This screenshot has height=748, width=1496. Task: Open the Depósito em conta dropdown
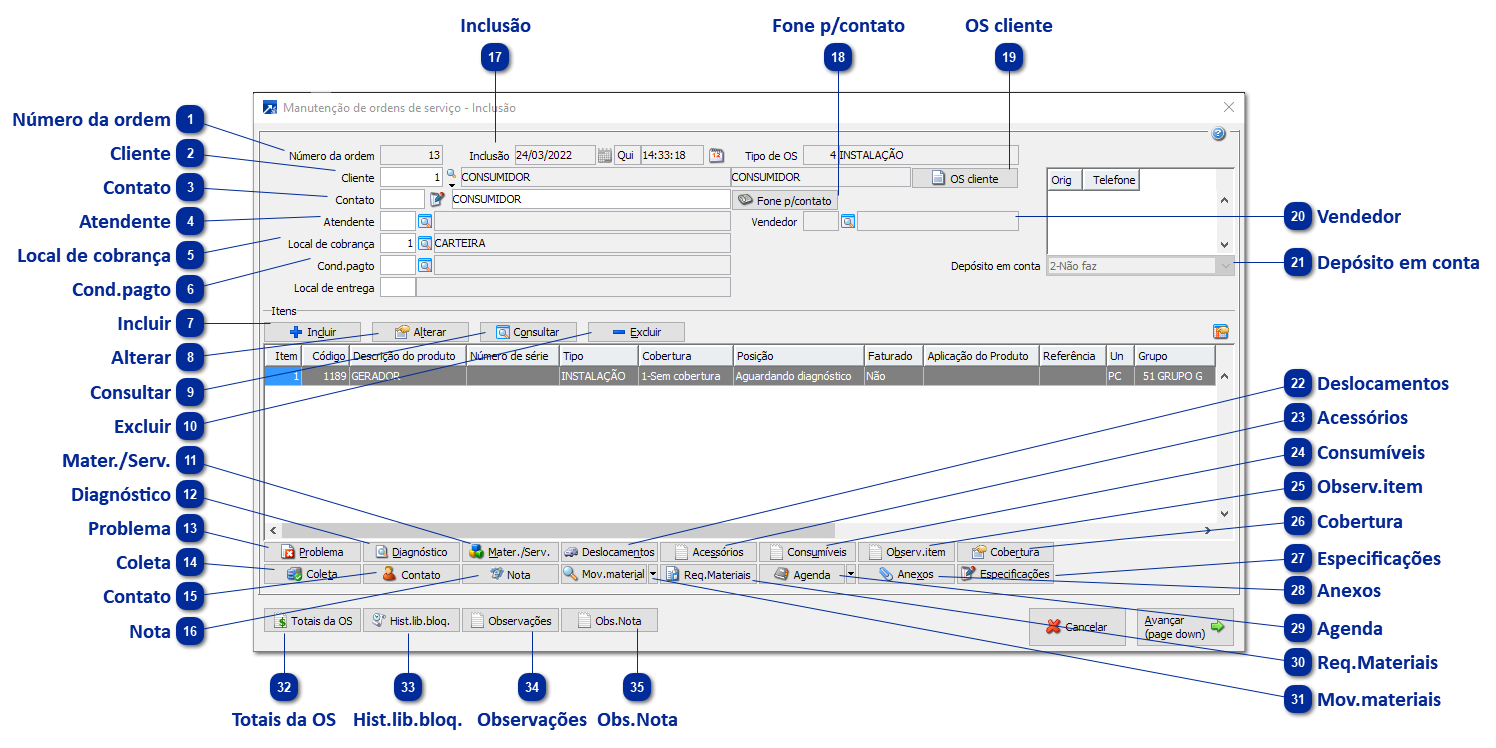(1225, 266)
